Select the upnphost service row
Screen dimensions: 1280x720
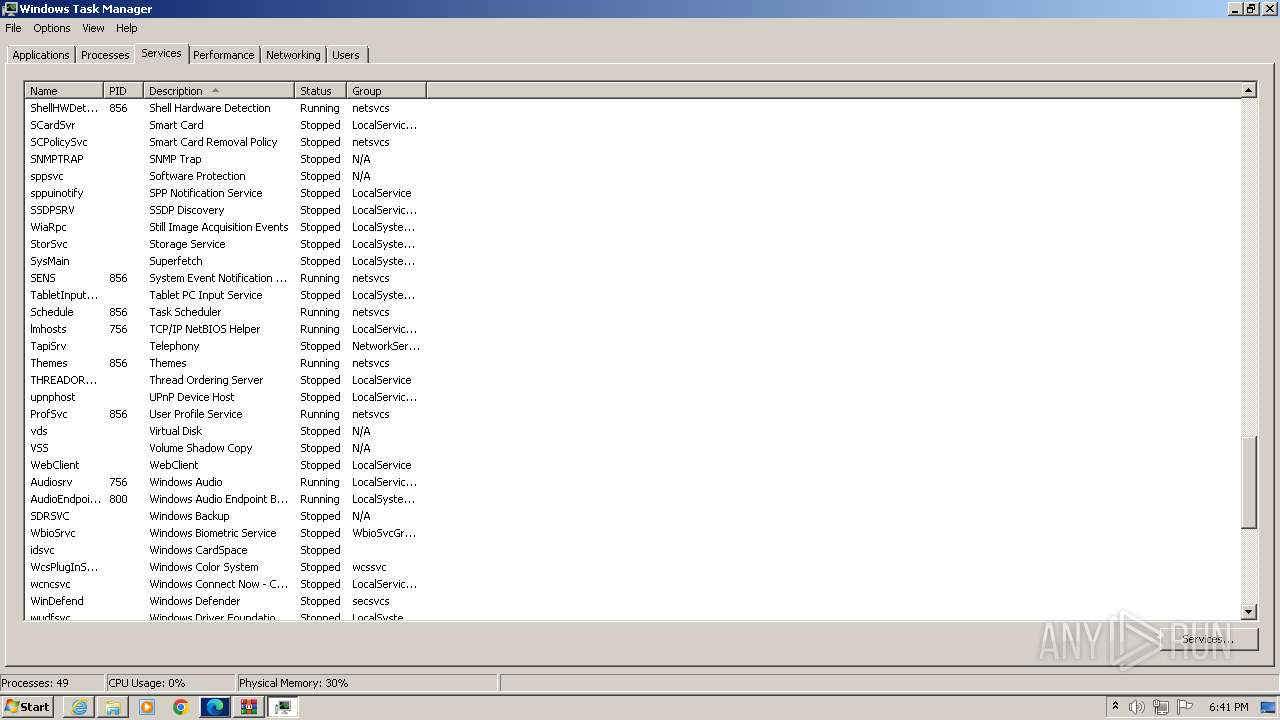[x=226, y=397]
